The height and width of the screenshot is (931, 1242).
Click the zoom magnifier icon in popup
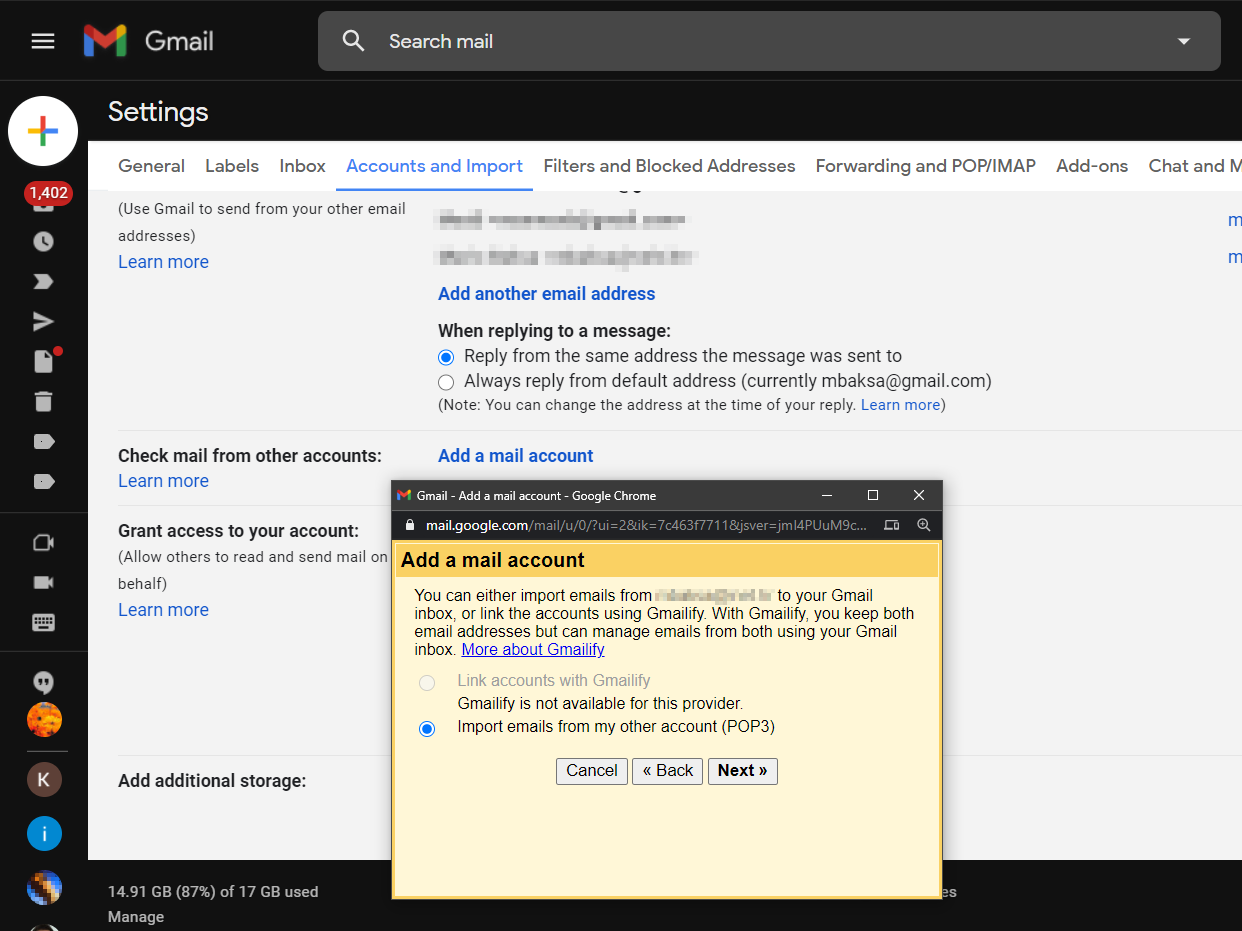click(x=923, y=525)
